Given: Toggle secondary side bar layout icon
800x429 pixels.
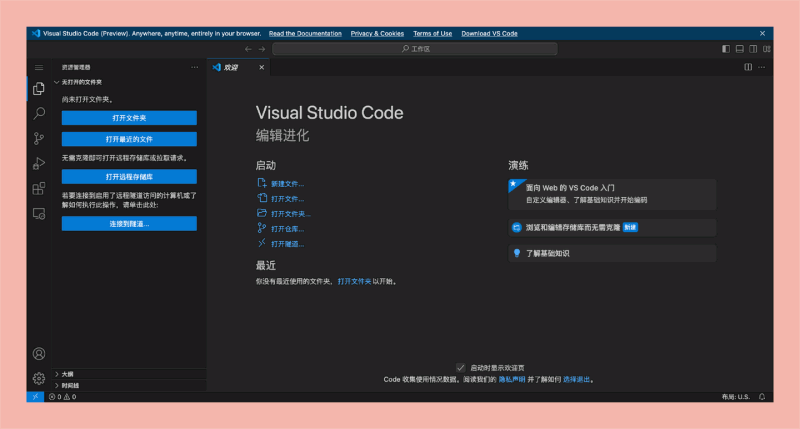Looking at the screenshot, I should coord(753,49).
